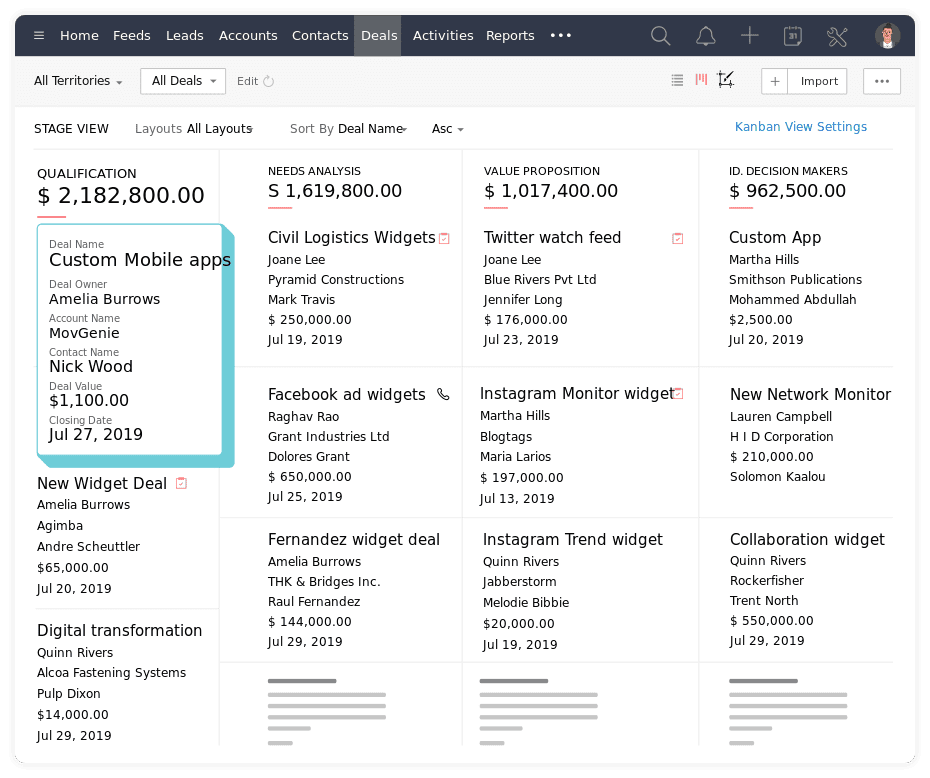The height and width of the screenshot is (778, 930).
Task: Click the VALUE PROPOSITION stage header
Action: click(542, 171)
